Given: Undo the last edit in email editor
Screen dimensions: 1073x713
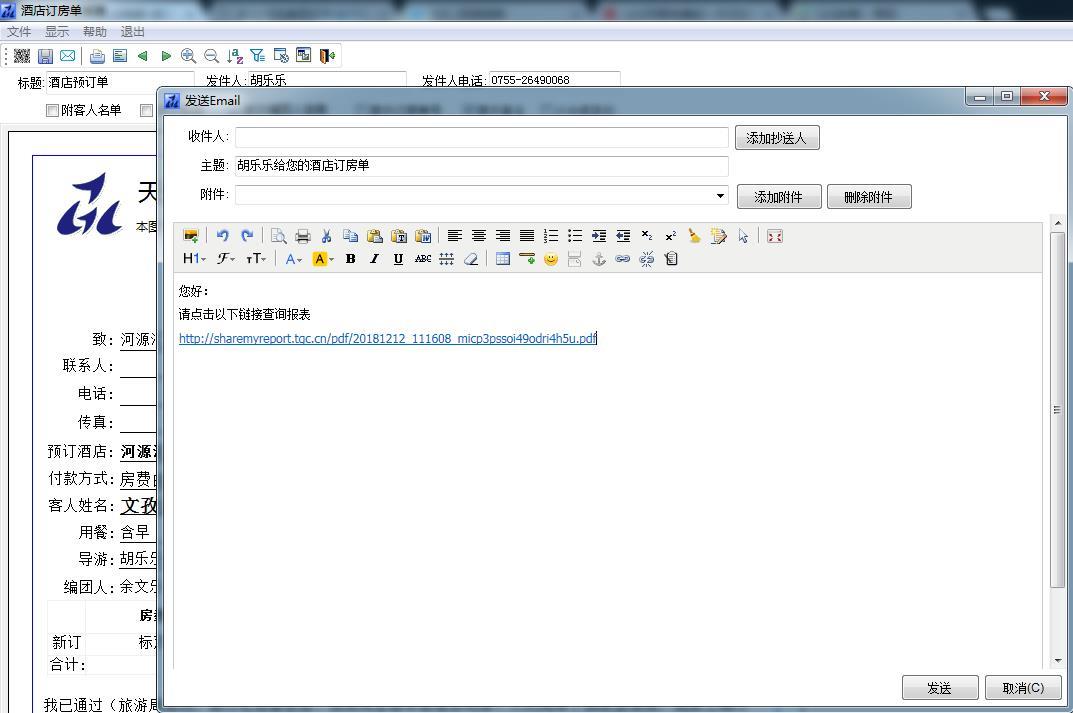Looking at the screenshot, I should [x=222, y=236].
